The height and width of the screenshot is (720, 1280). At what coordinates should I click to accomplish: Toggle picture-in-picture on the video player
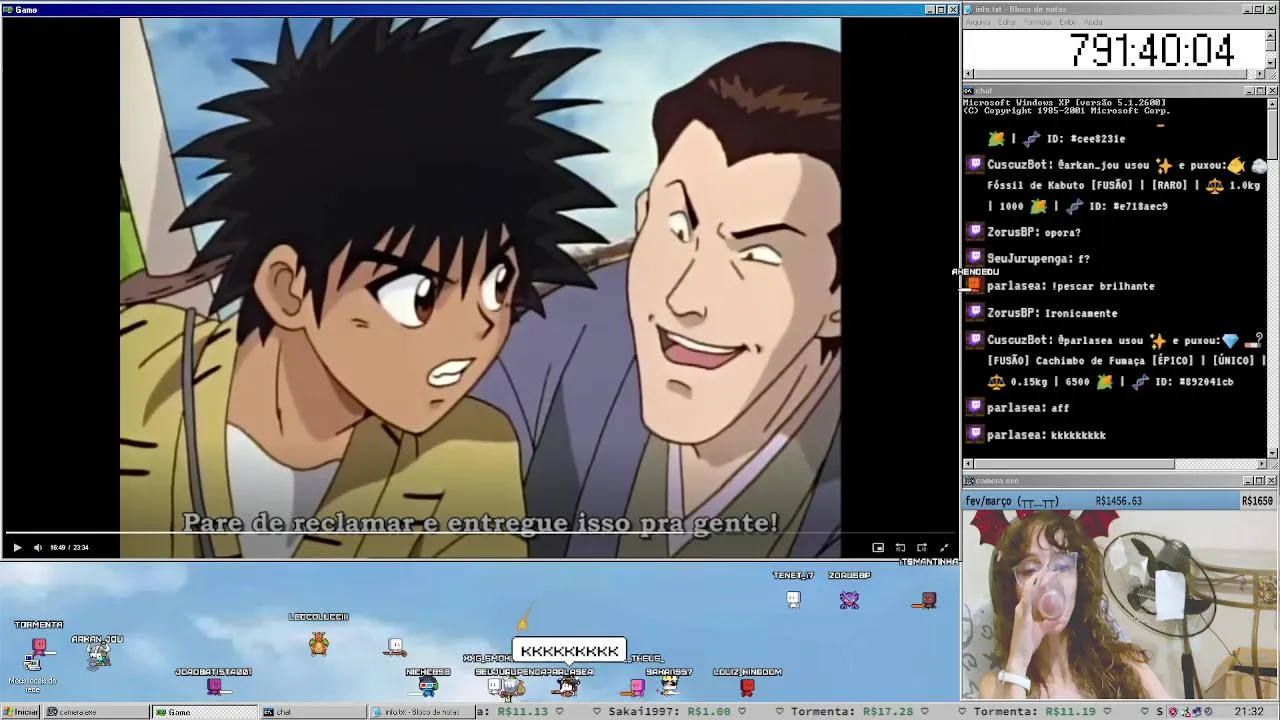click(x=878, y=547)
